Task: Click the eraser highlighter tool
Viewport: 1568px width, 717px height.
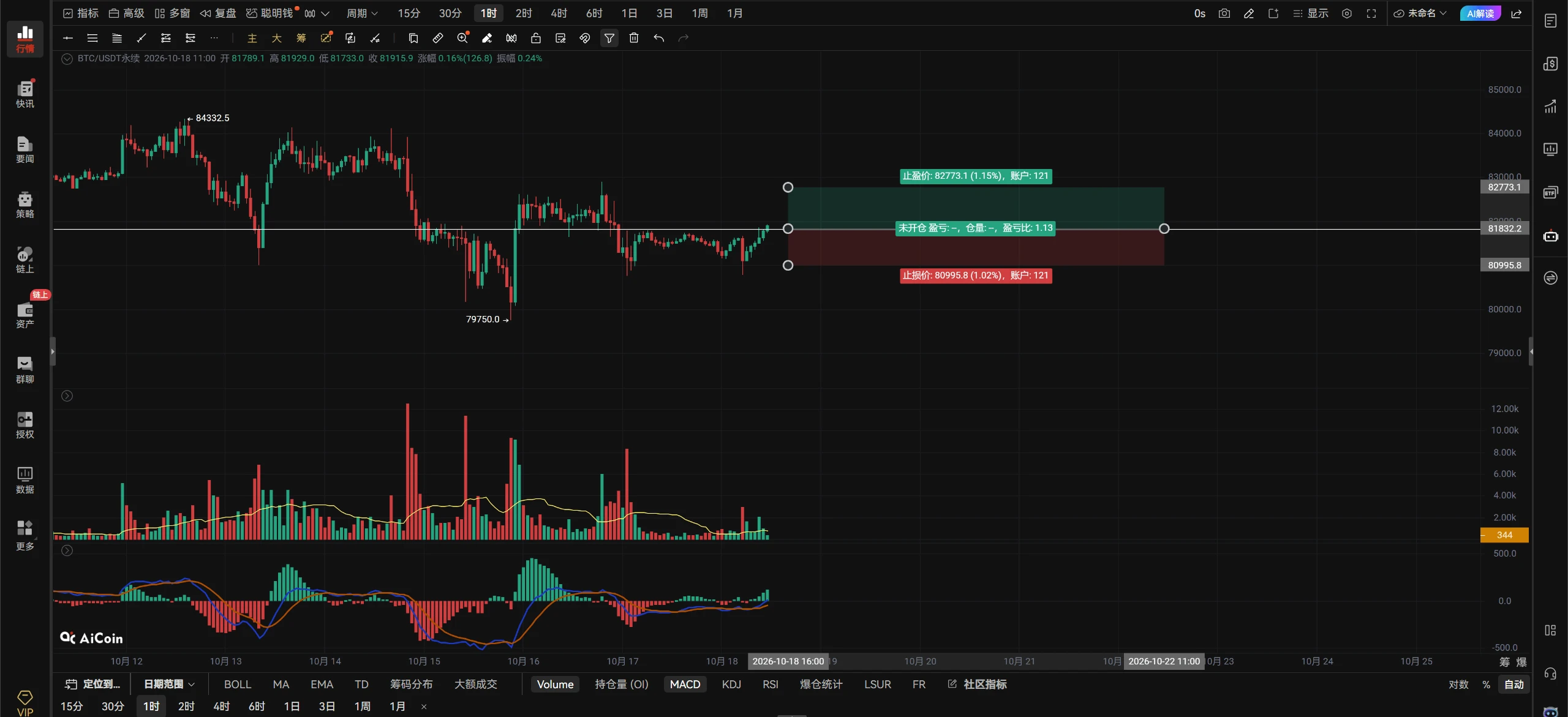Action: click(x=487, y=38)
